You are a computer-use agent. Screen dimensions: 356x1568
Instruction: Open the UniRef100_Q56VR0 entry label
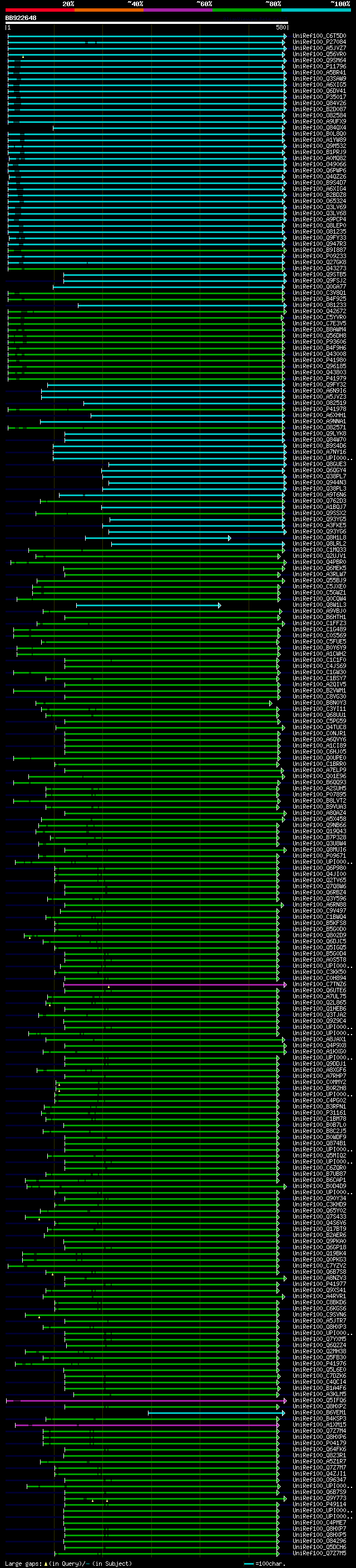pos(319,54)
